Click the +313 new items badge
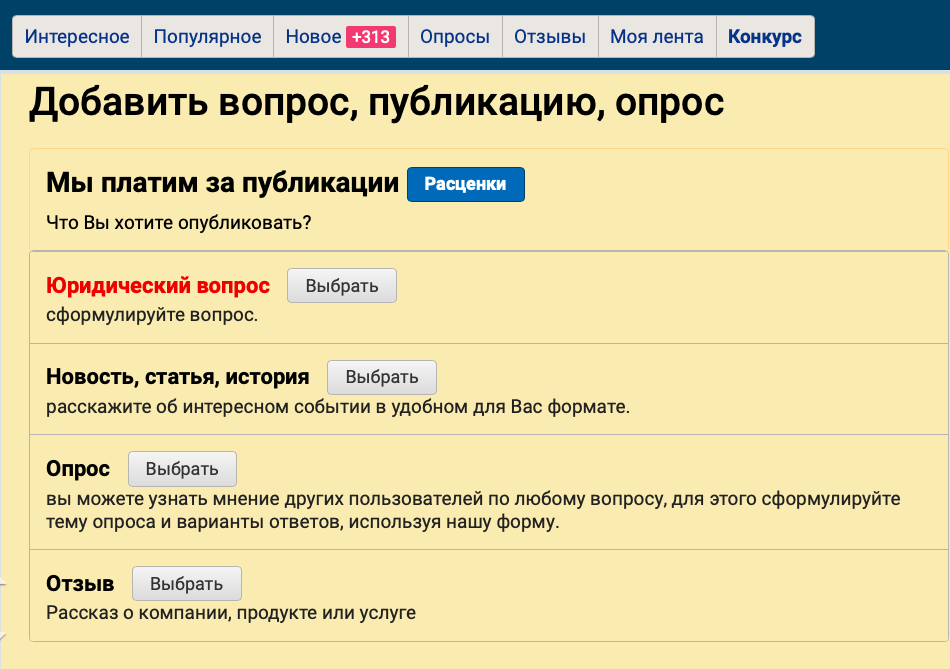The width and height of the screenshot is (950, 669). click(371, 37)
